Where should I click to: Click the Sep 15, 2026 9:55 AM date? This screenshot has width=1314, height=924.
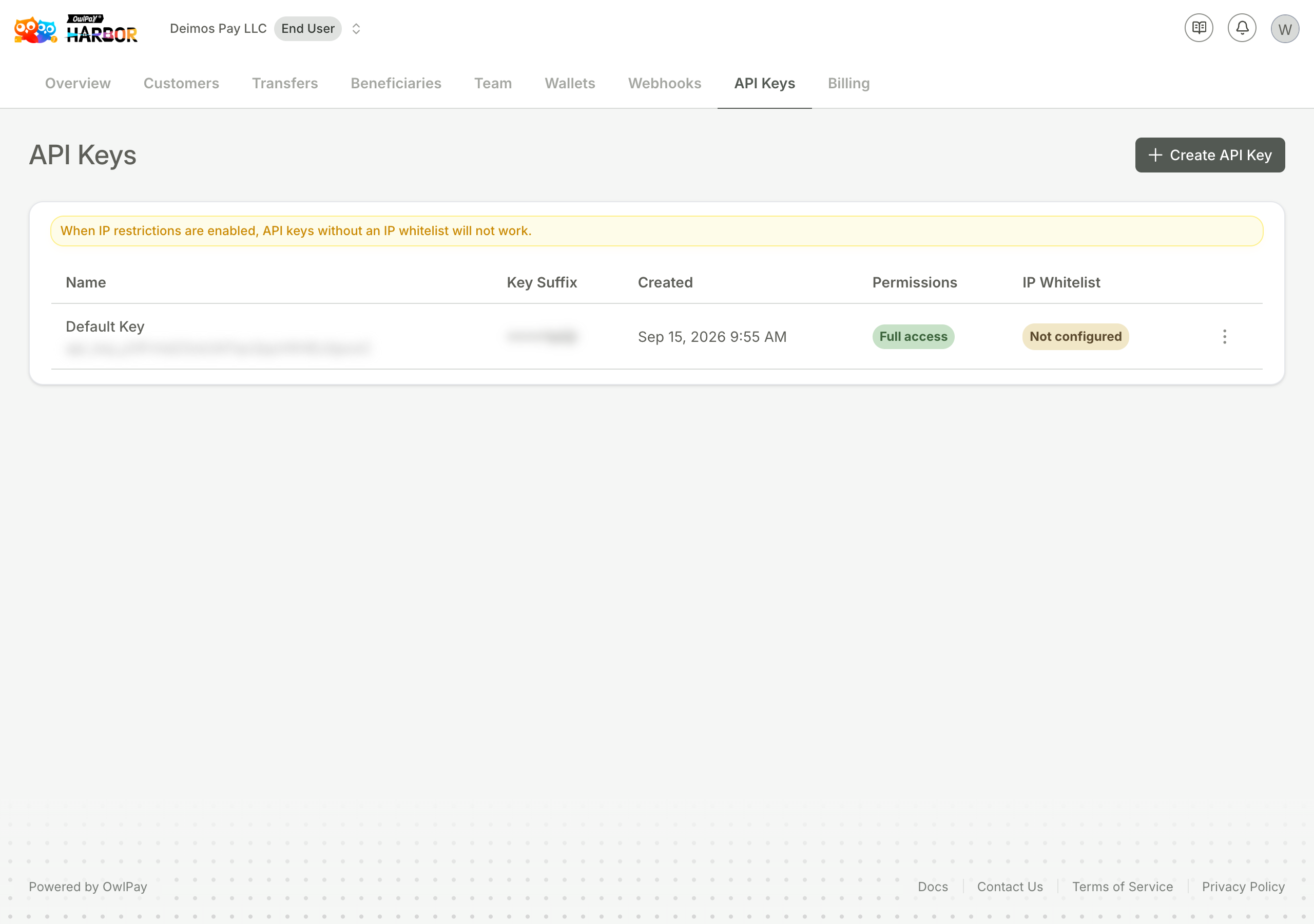(712, 337)
